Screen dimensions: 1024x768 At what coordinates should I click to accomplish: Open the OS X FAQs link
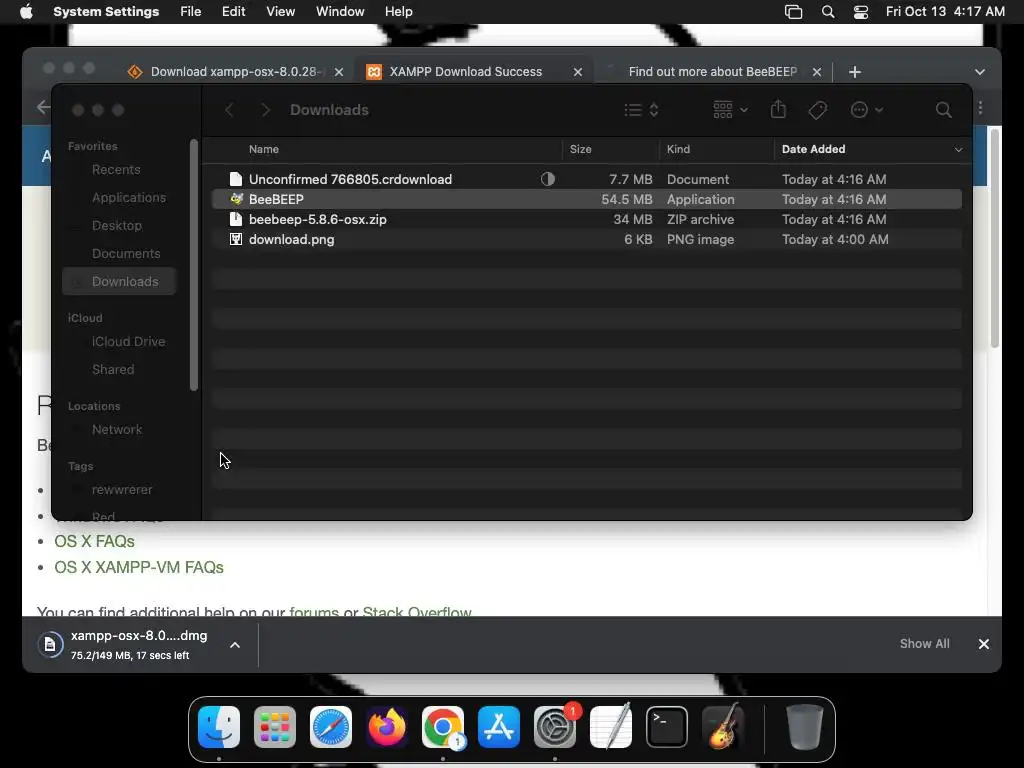[x=94, y=541]
